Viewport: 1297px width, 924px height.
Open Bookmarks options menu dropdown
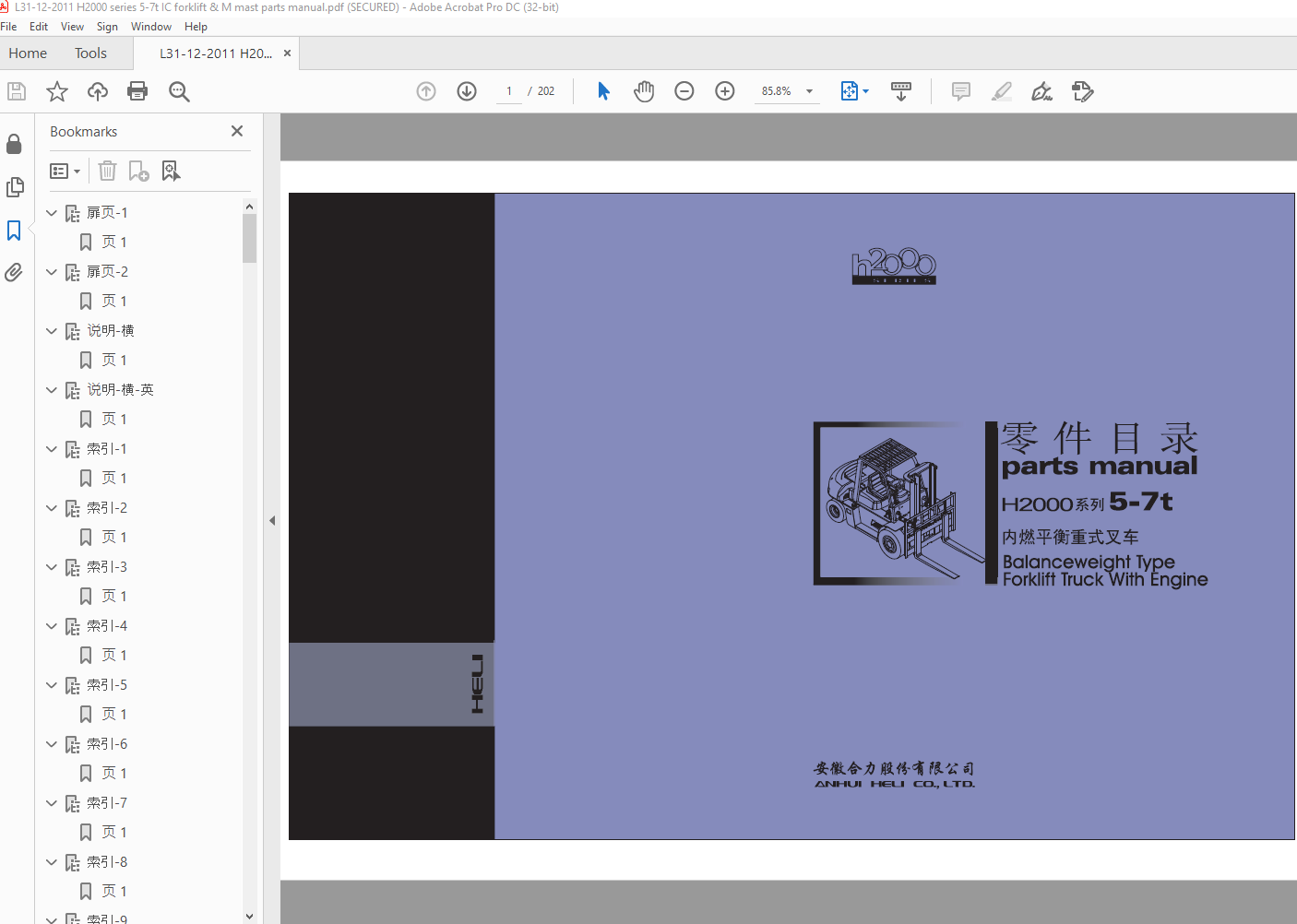[65, 171]
